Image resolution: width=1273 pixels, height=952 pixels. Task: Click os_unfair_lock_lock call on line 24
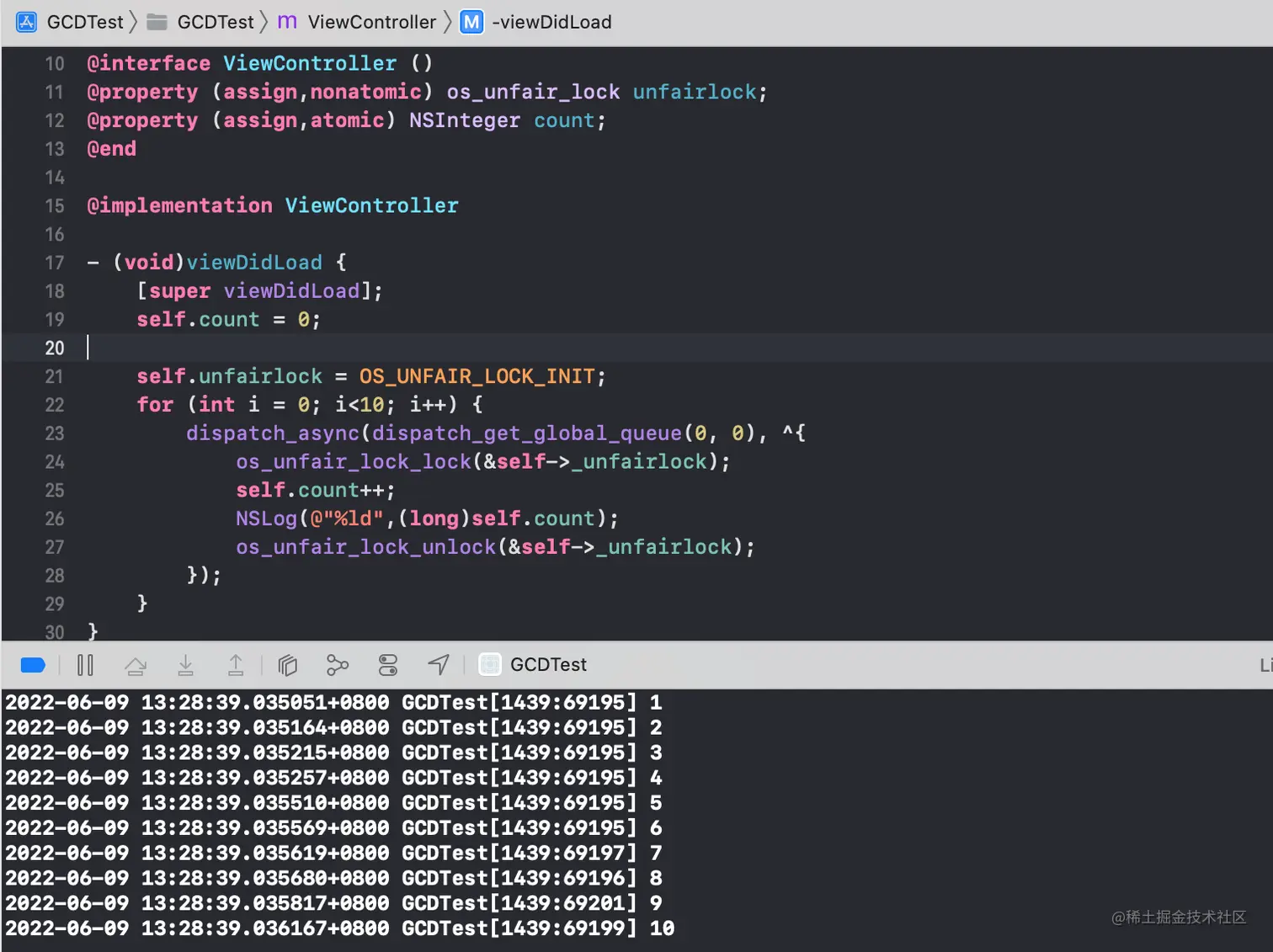point(354,461)
